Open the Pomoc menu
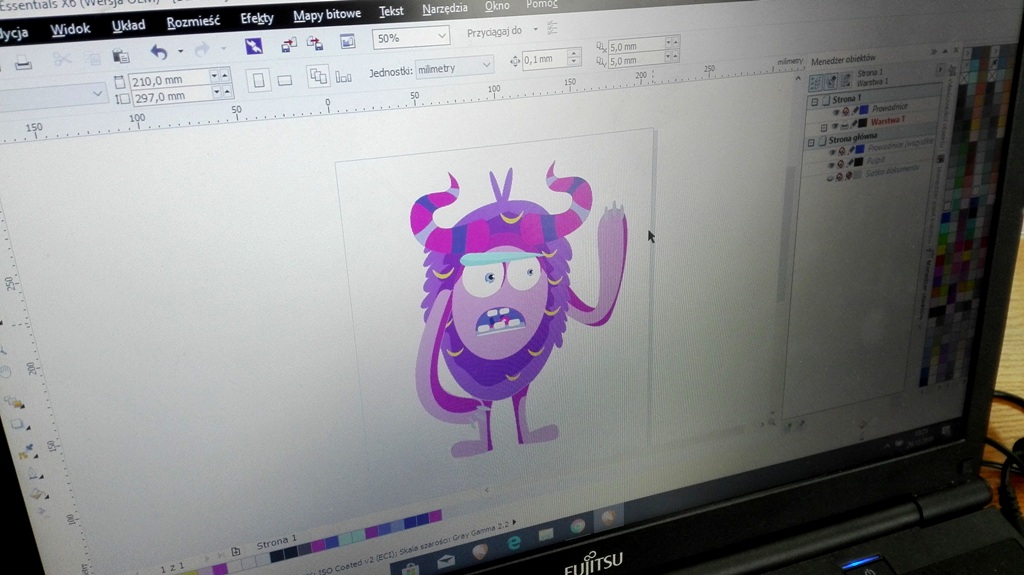The height and width of the screenshot is (575, 1024). (541, 5)
